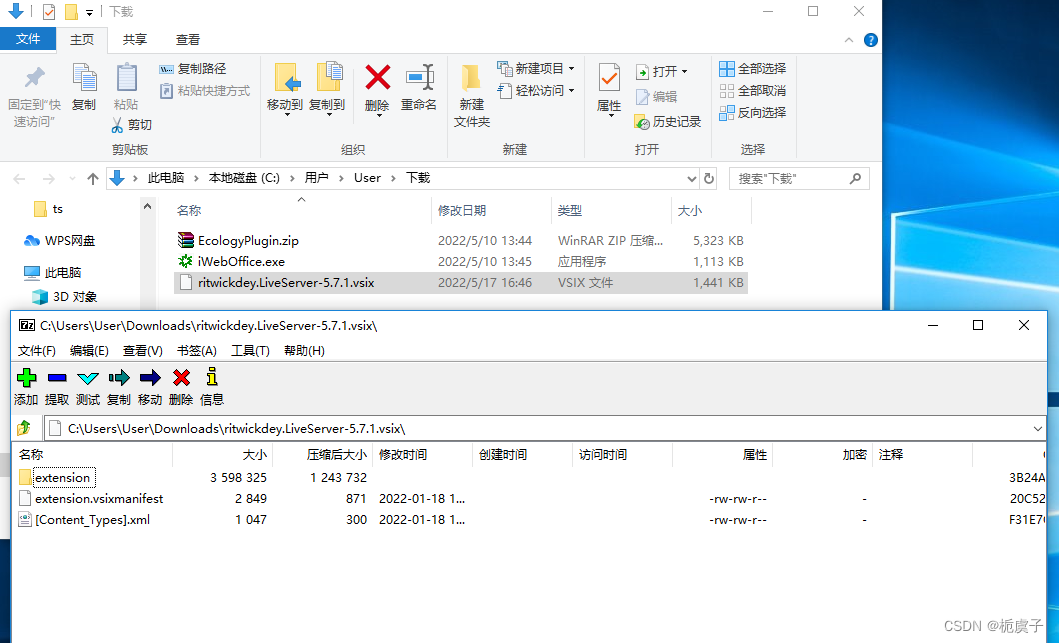Click 本地磁盘 (C:) breadcrumb
Image resolution: width=1059 pixels, height=643 pixels.
[244, 178]
